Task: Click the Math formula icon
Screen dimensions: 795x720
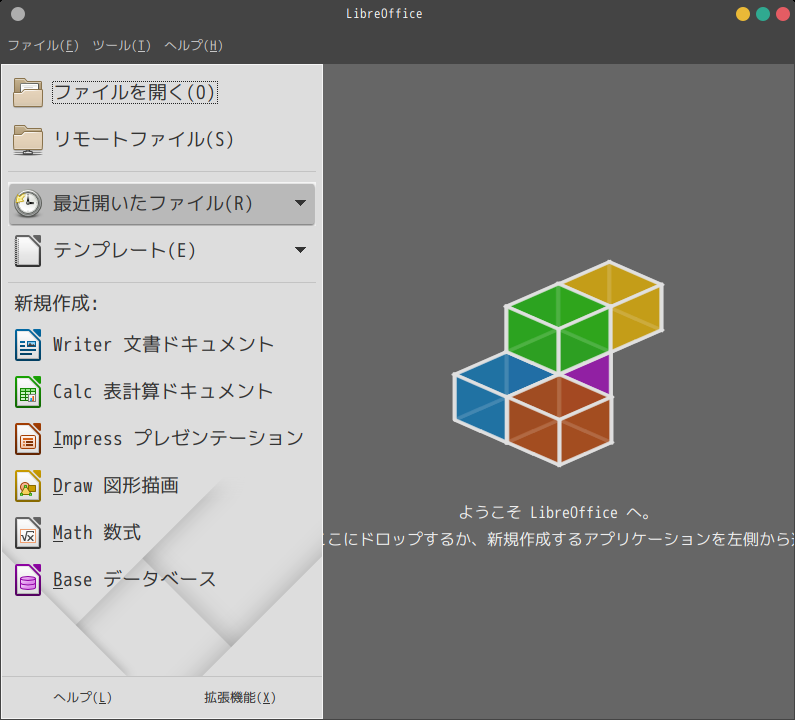Action: (x=28, y=533)
